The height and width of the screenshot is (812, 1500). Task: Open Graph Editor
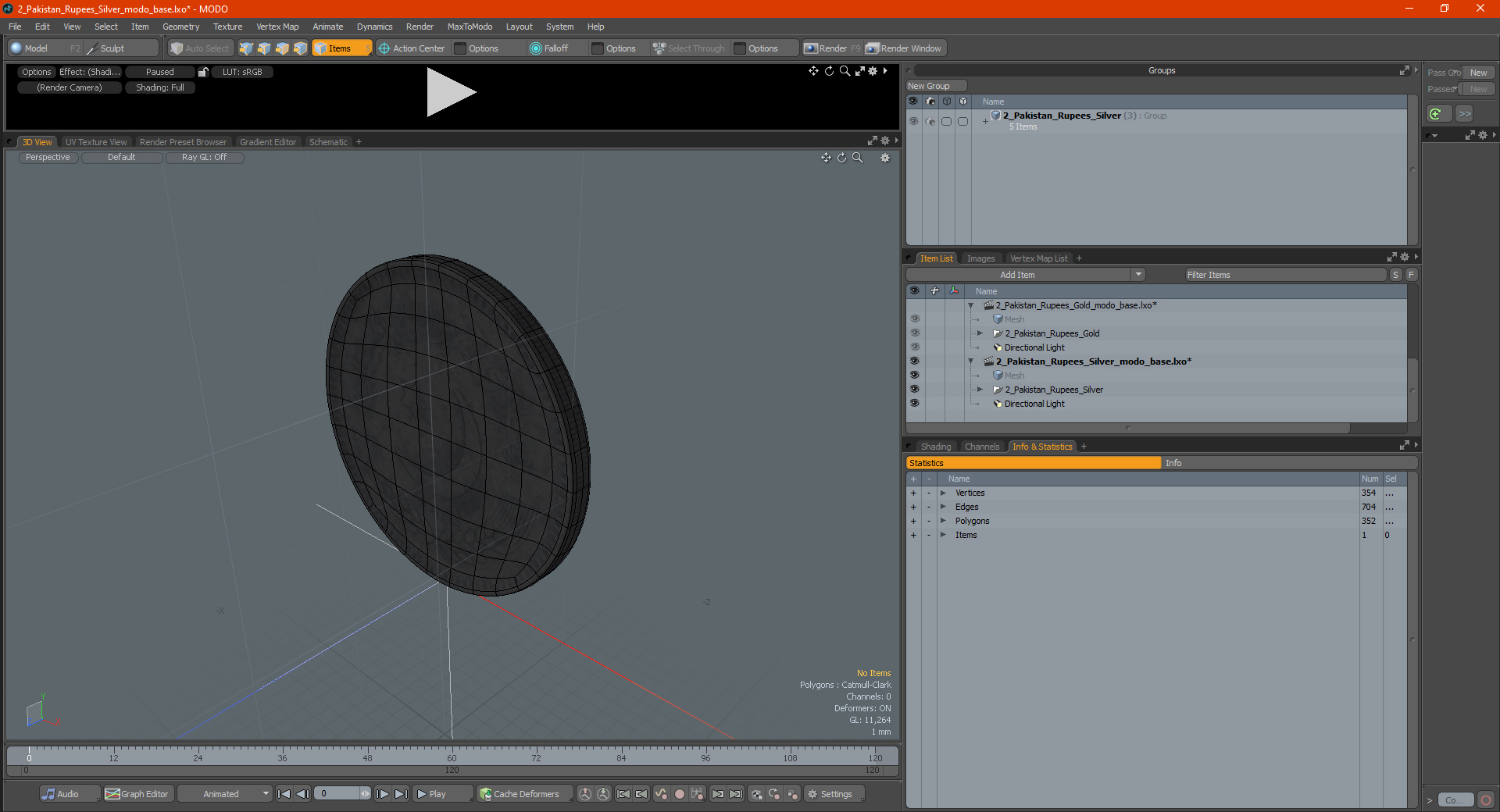pyautogui.click(x=137, y=794)
